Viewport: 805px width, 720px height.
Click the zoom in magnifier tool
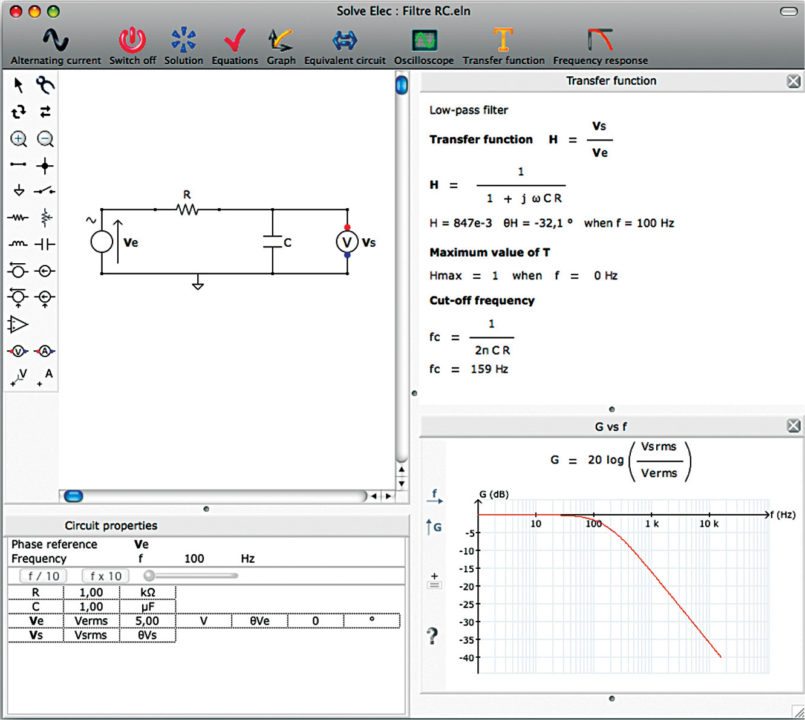click(x=19, y=139)
